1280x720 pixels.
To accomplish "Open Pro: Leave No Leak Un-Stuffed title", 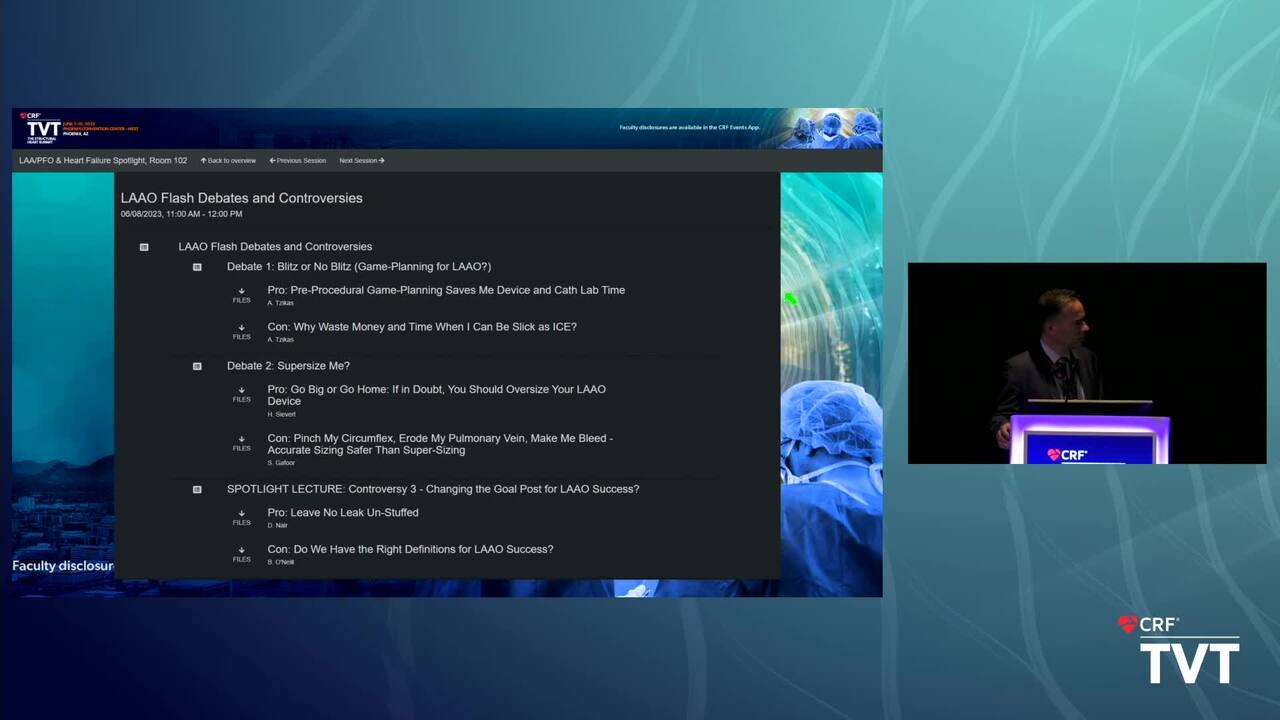I will pyautogui.click(x=343, y=513).
